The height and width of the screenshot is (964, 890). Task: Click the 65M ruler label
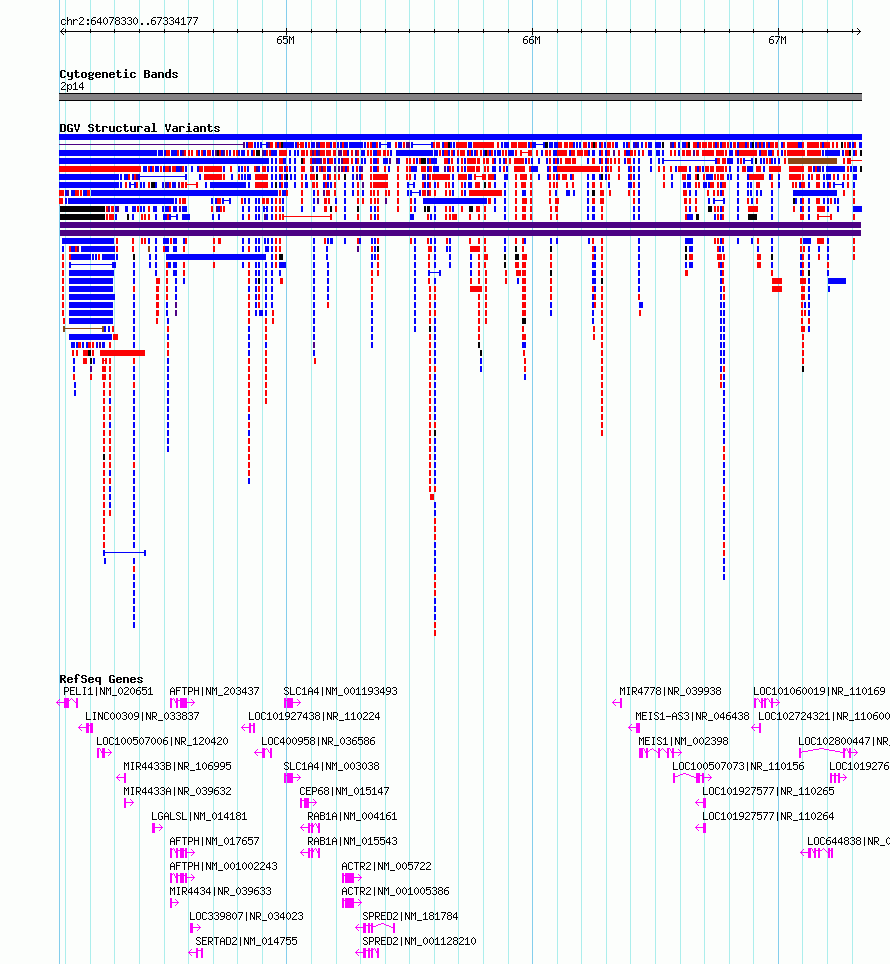(285, 40)
